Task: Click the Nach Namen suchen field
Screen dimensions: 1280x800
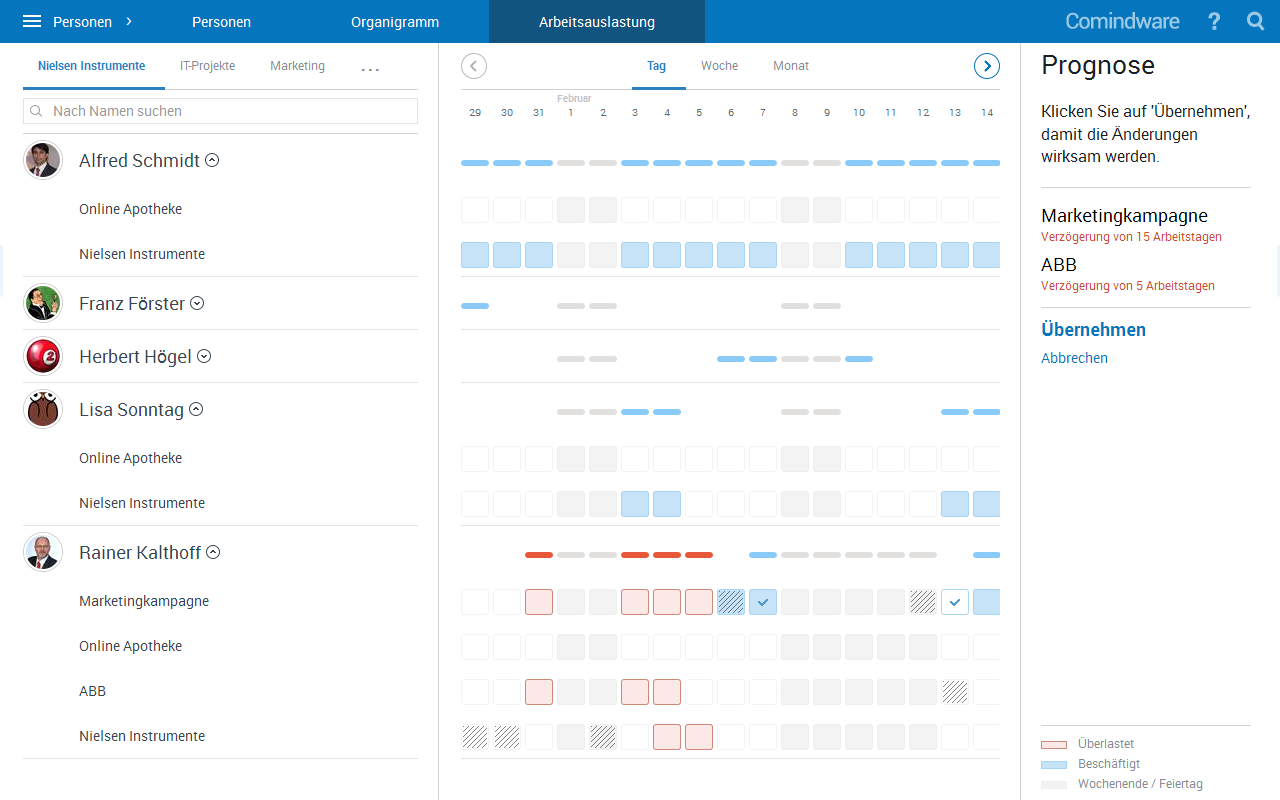Action: point(220,111)
